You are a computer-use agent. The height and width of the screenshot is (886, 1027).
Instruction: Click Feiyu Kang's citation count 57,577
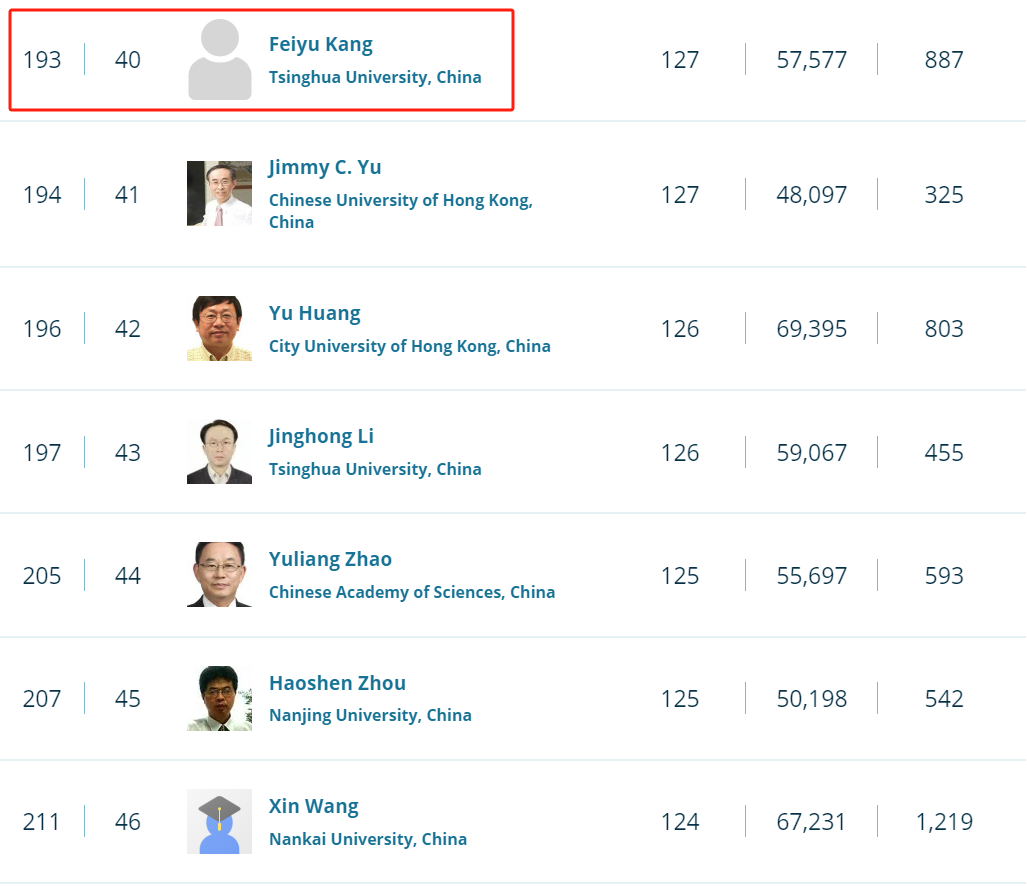[x=811, y=60]
